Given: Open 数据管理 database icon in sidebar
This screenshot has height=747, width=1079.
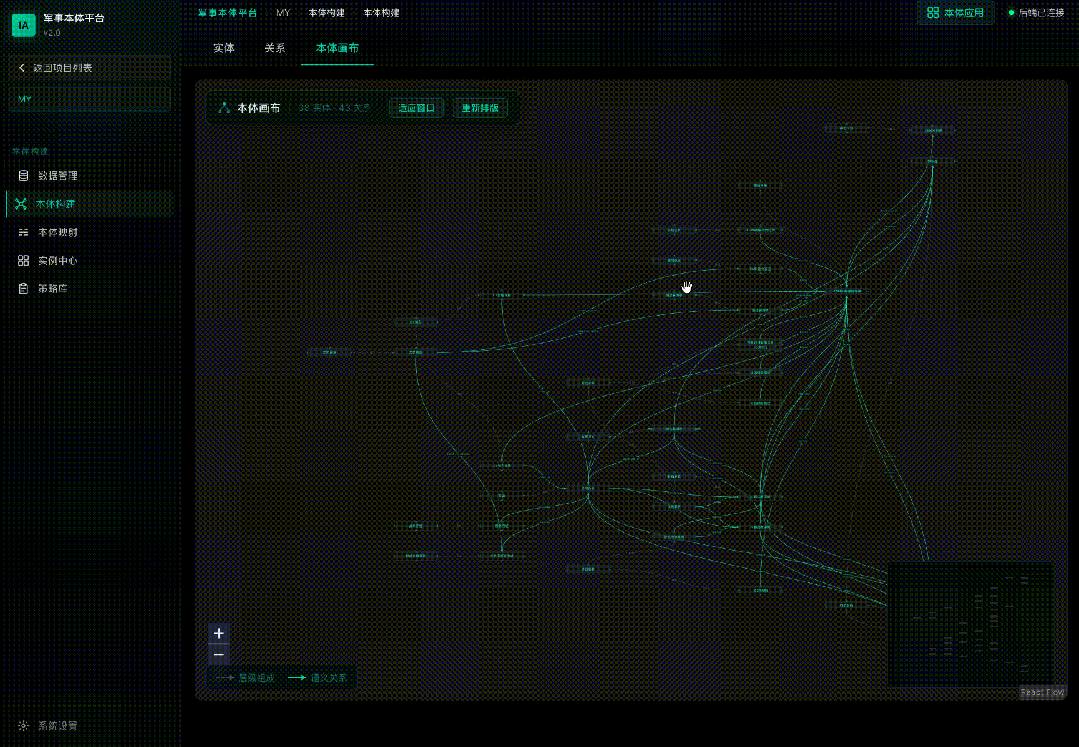Looking at the screenshot, I should (23, 175).
